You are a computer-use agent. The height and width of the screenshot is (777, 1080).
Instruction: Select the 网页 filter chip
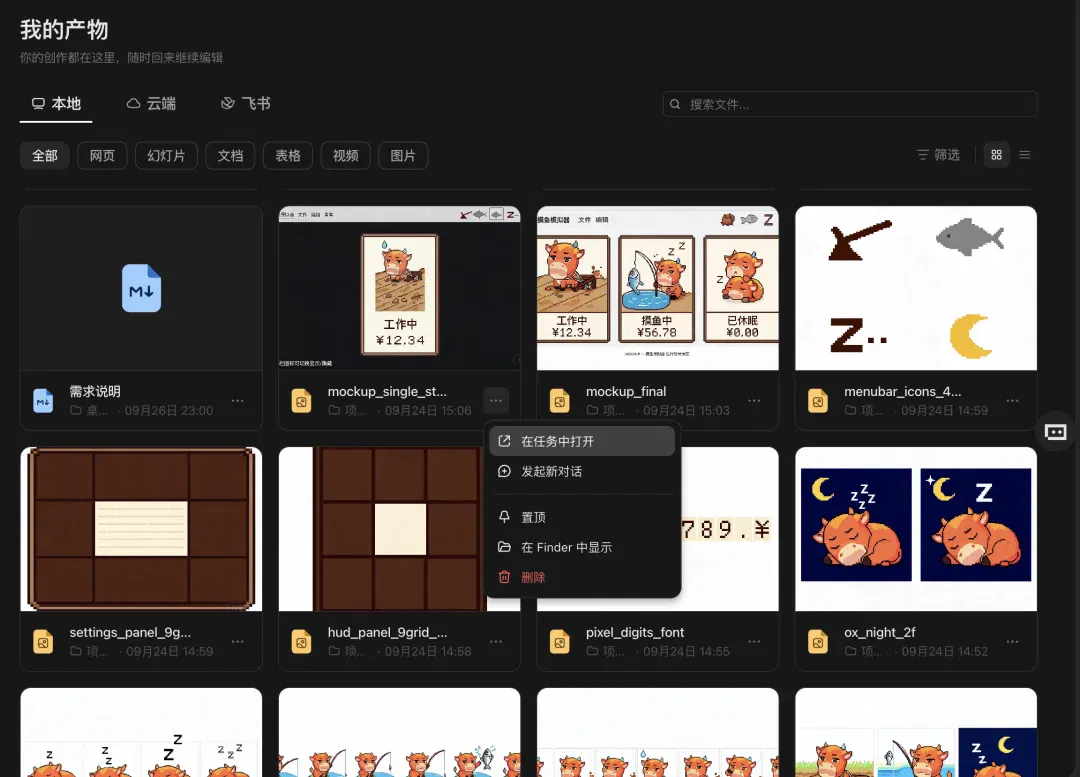(x=102, y=156)
